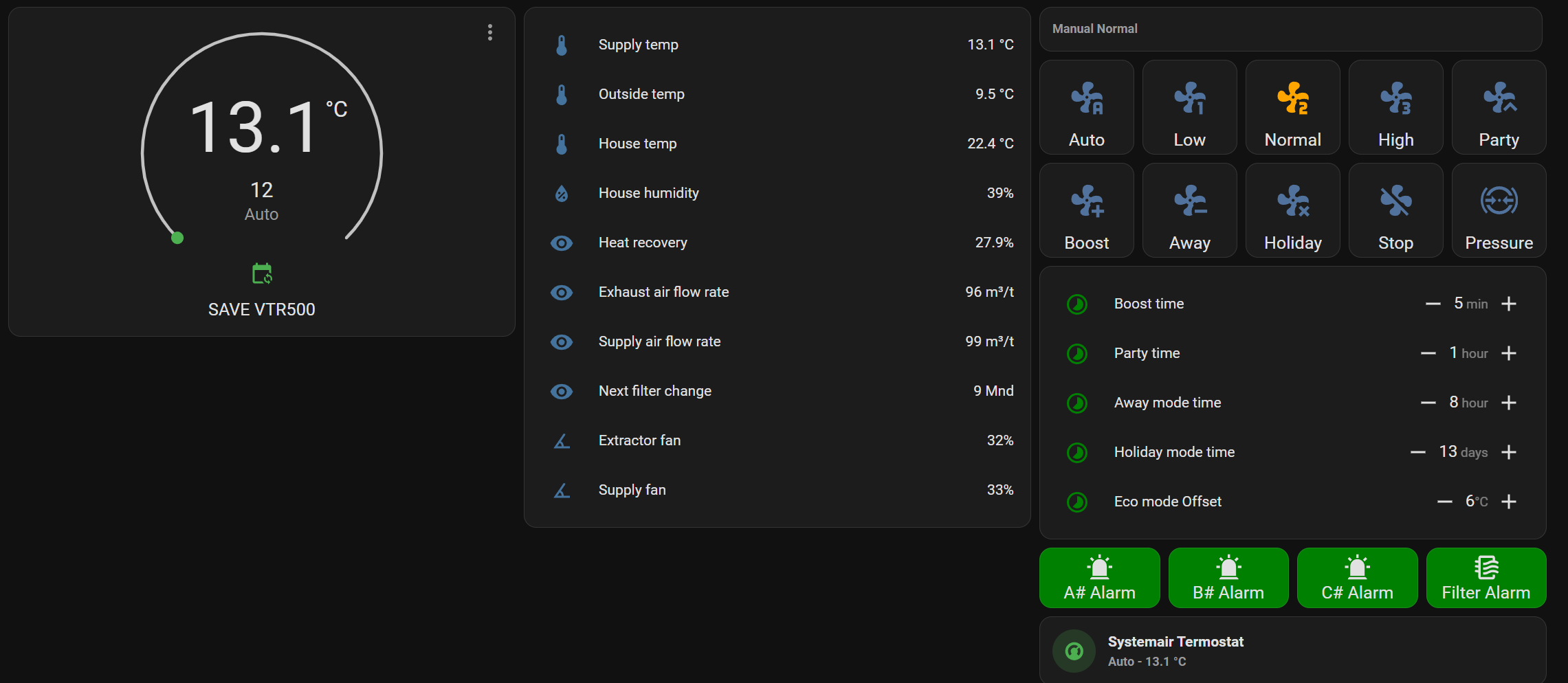Open the thermostat card options menu
The image size is (1568, 683).
[x=490, y=32]
